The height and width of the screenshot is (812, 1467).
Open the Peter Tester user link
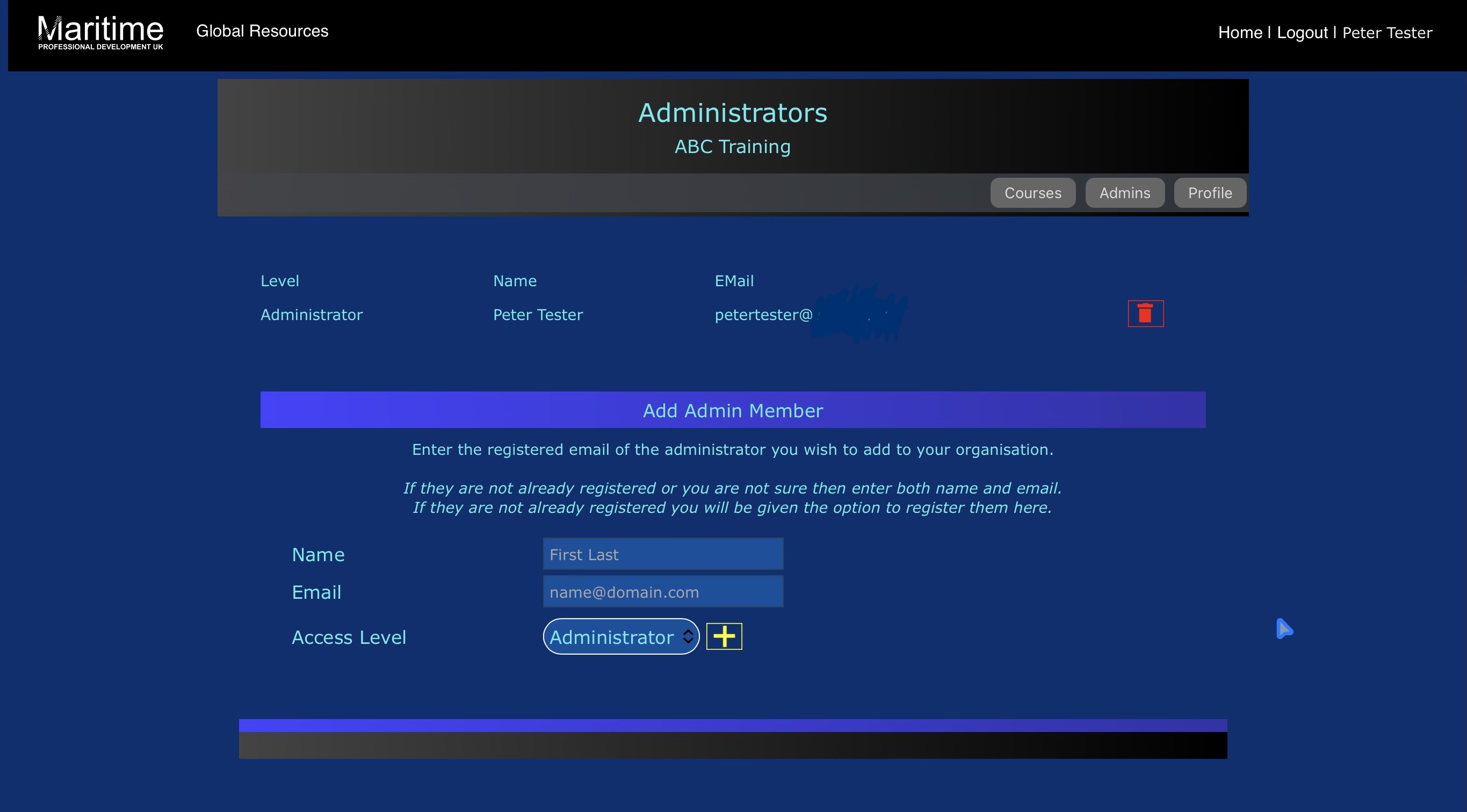coord(1387,32)
